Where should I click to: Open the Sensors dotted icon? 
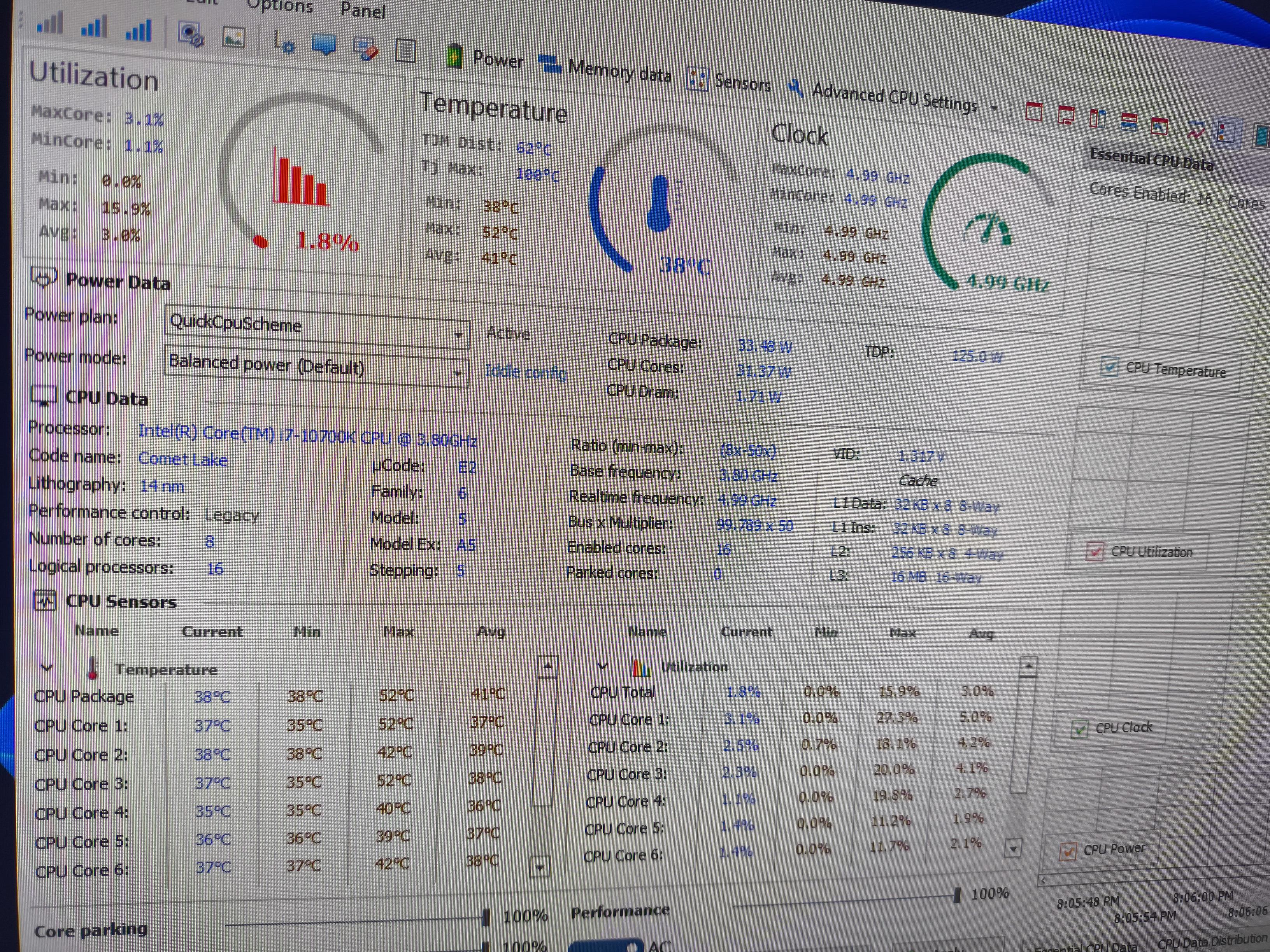[x=697, y=79]
